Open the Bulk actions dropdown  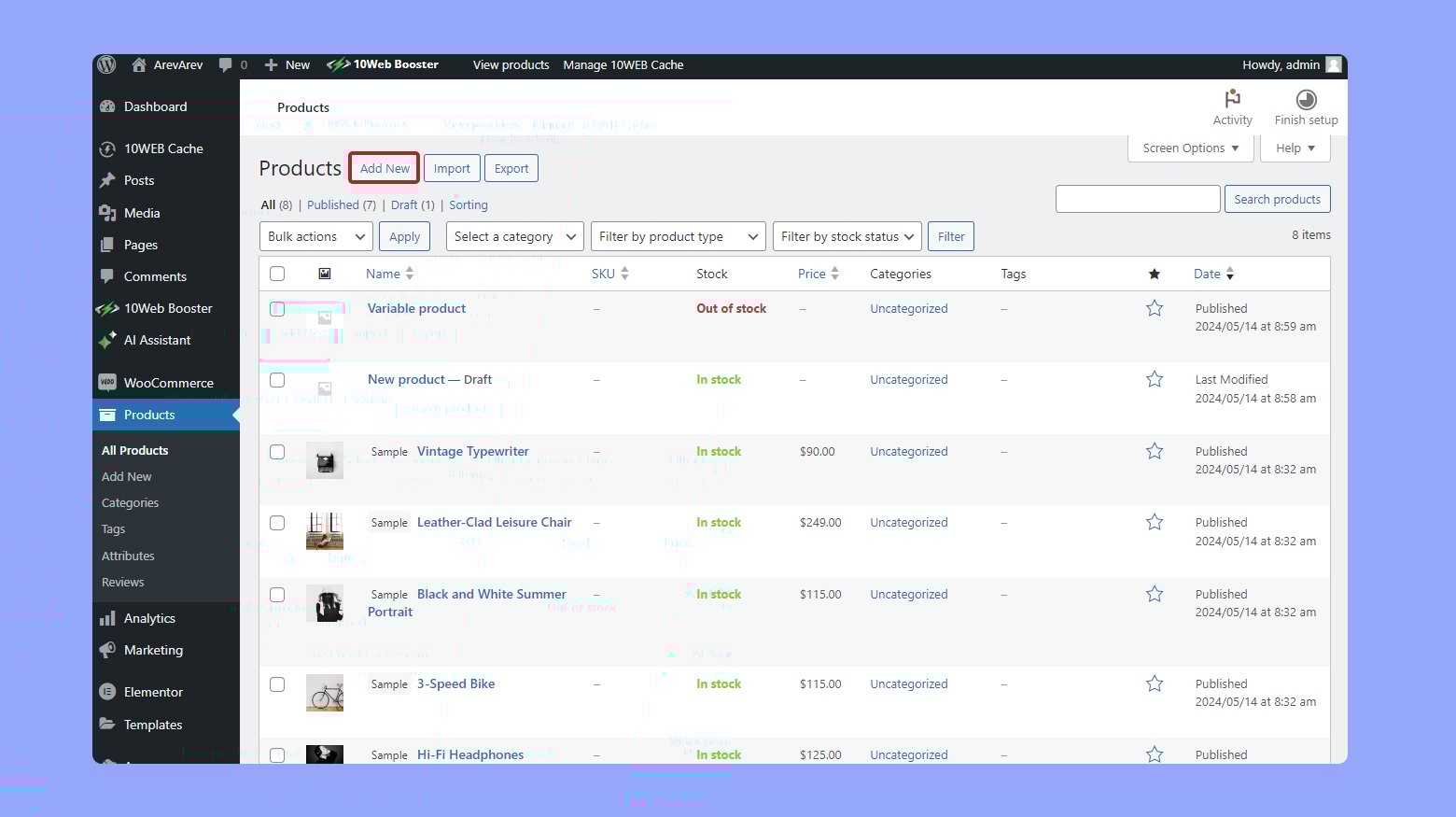(315, 236)
